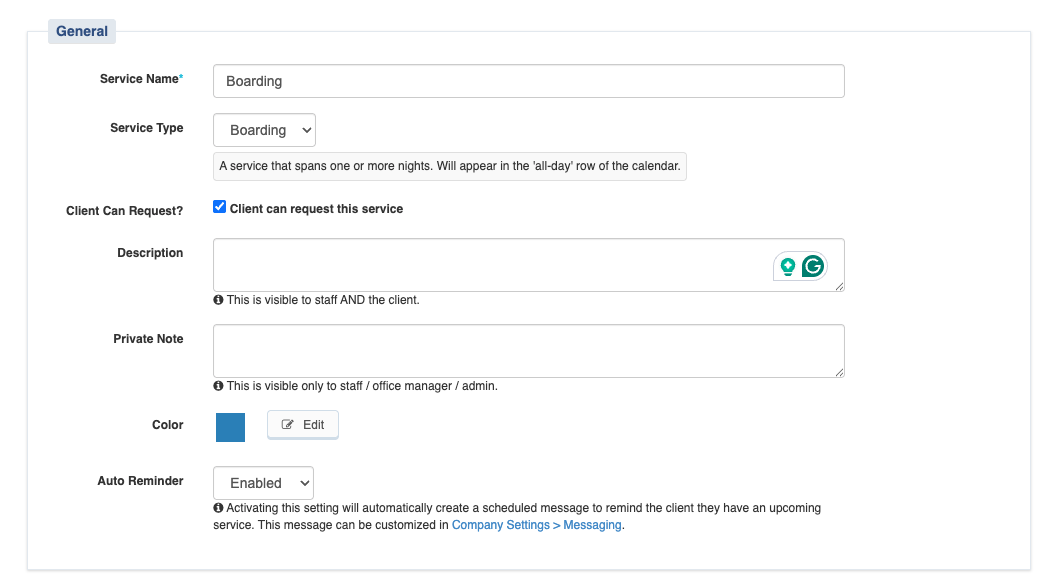
Task: Click the blue service color swatch
Action: click(x=230, y=427)
